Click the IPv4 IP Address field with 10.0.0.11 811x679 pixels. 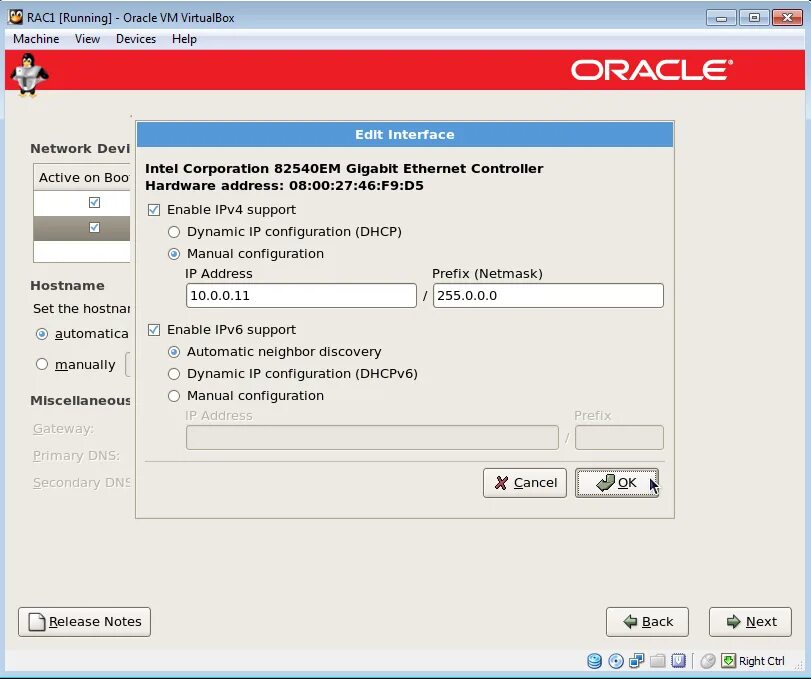301,295
